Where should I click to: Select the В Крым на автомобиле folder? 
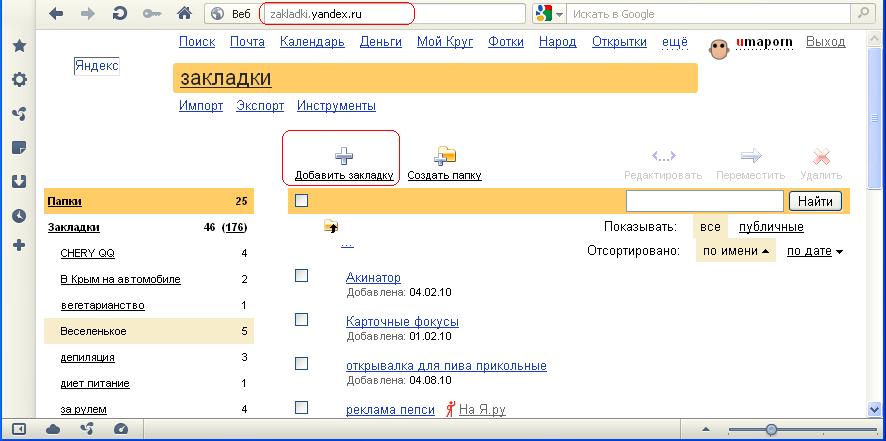tap(120, 279)
